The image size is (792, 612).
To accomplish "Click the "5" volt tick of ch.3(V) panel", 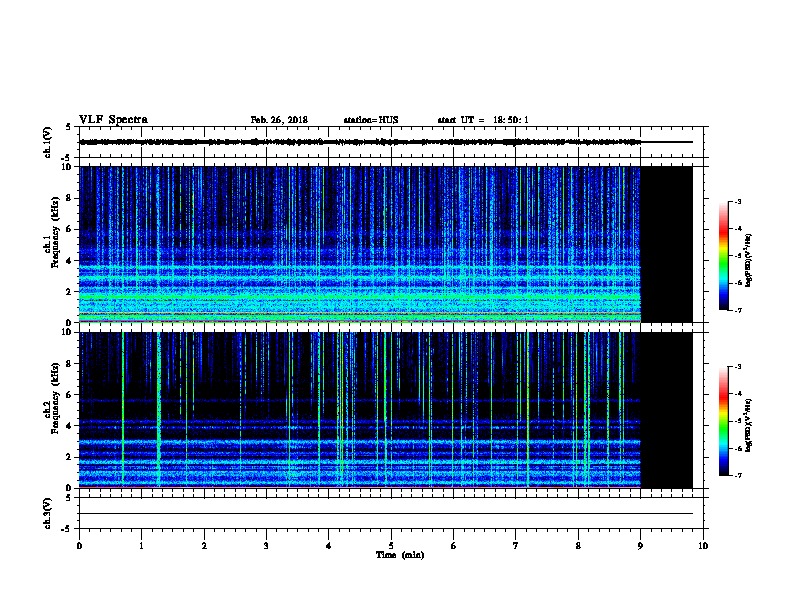I will (68, 498).
